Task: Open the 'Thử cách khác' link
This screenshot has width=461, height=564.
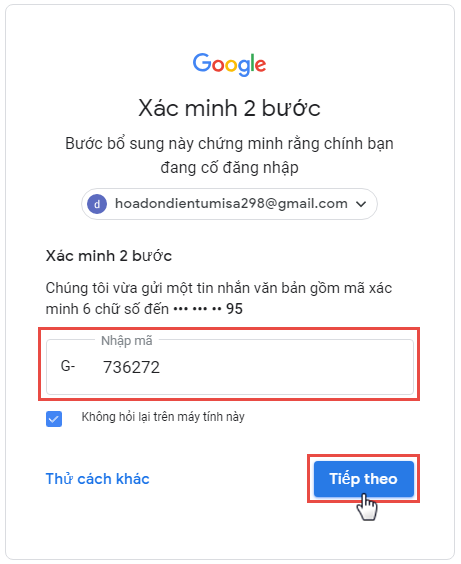Action: pyautogui.click(x=97, y=479)
